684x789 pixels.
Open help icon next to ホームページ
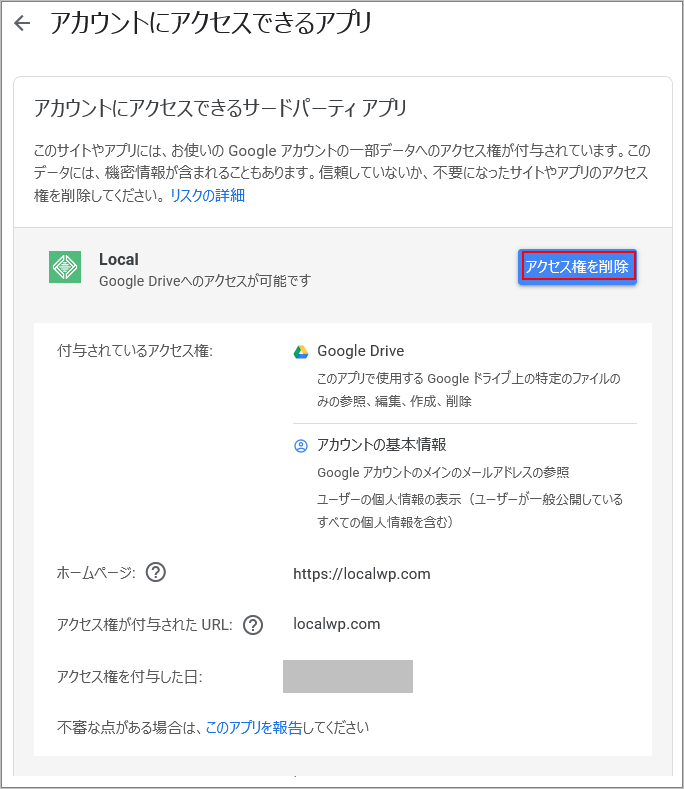pos(156,572)
